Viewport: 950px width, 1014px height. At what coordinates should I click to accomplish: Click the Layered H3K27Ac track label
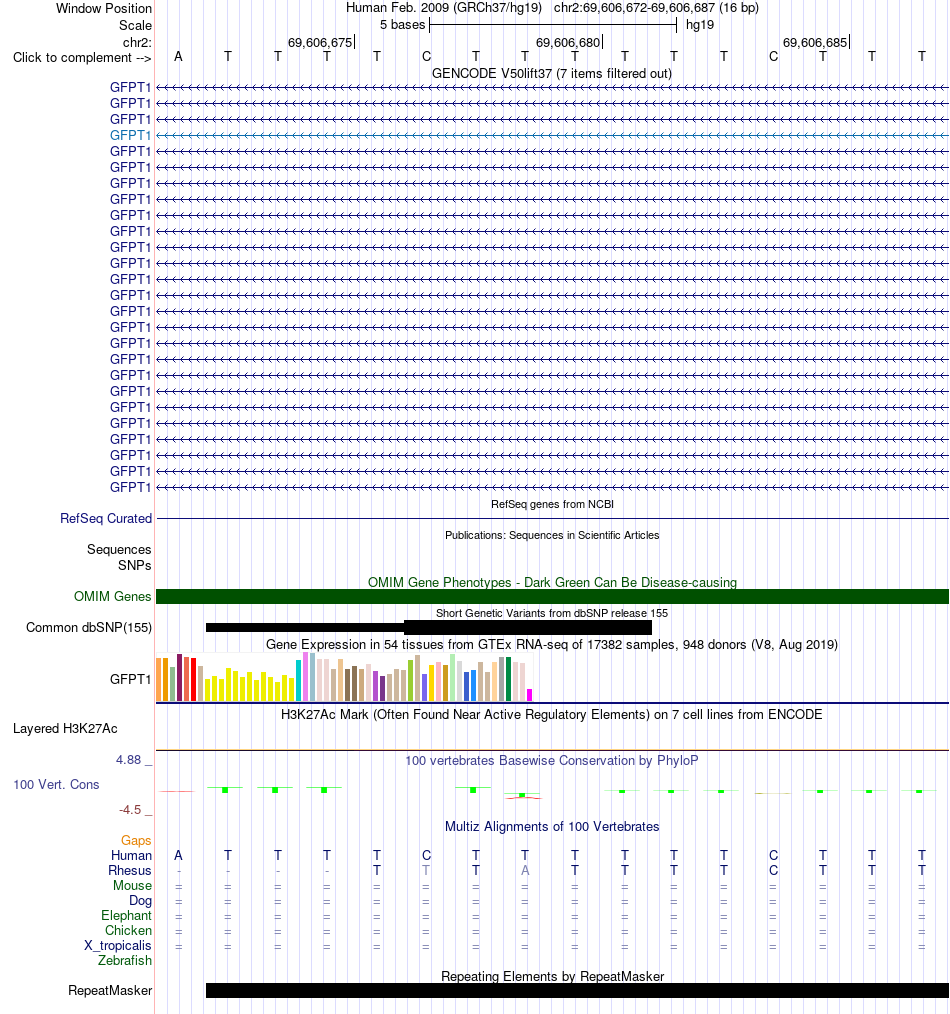tap(65, 728)
